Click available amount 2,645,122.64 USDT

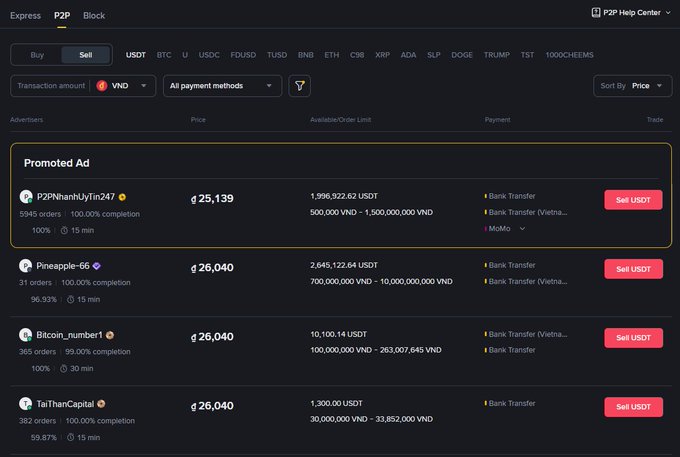click(x=344, y=265)
